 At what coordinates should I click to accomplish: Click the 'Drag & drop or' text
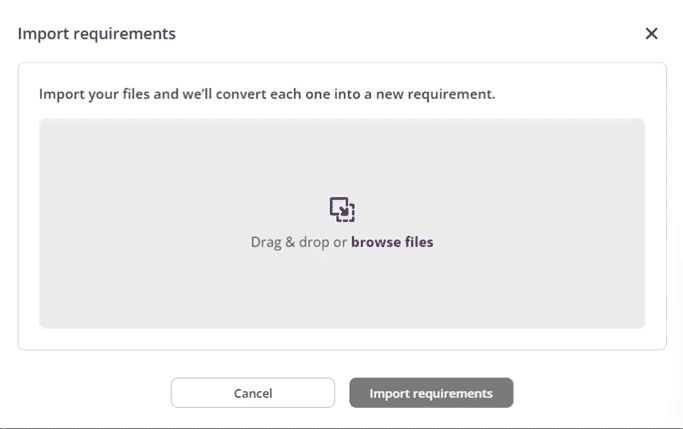[x=298, y=242]
